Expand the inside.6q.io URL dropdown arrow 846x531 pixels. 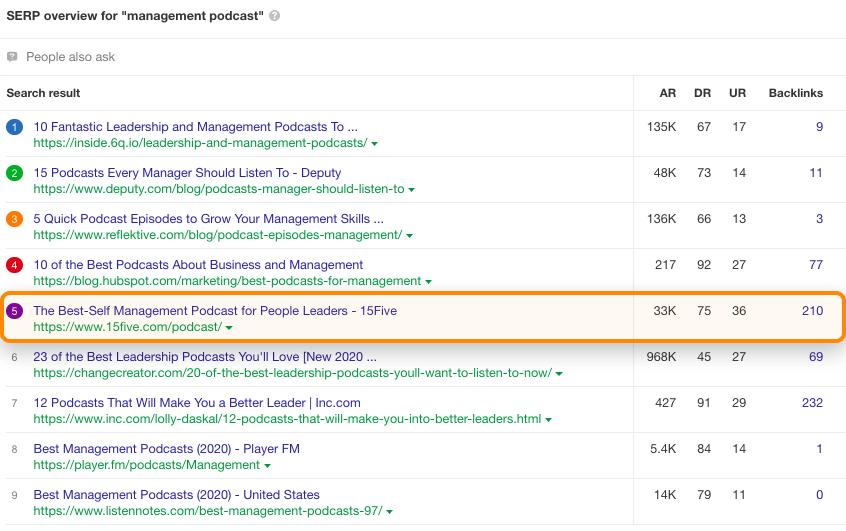tap(374, 144)
